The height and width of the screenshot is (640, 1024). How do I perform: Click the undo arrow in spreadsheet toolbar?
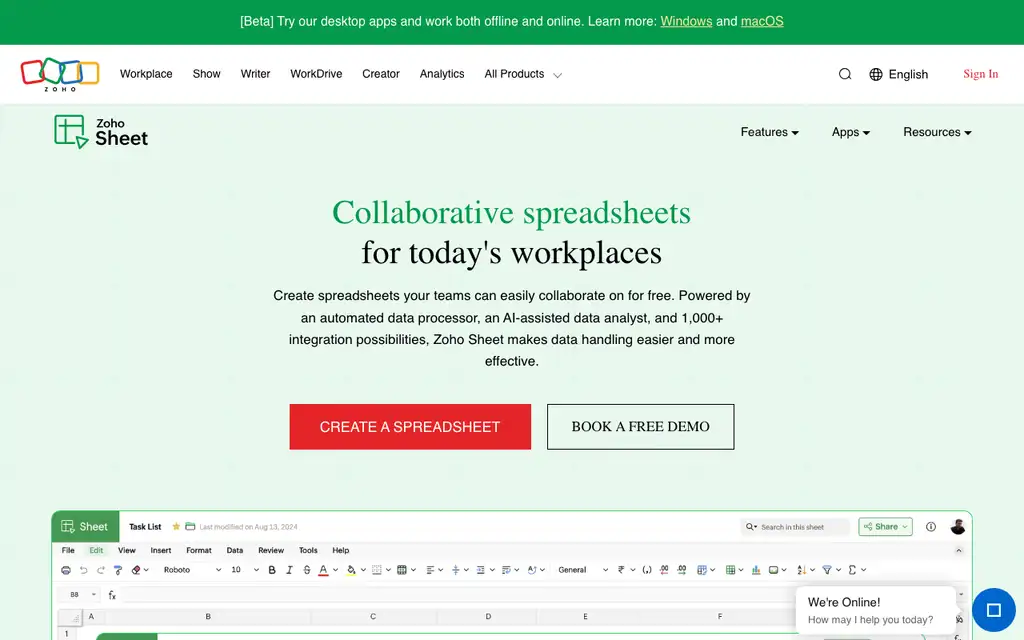coord(84,569)
